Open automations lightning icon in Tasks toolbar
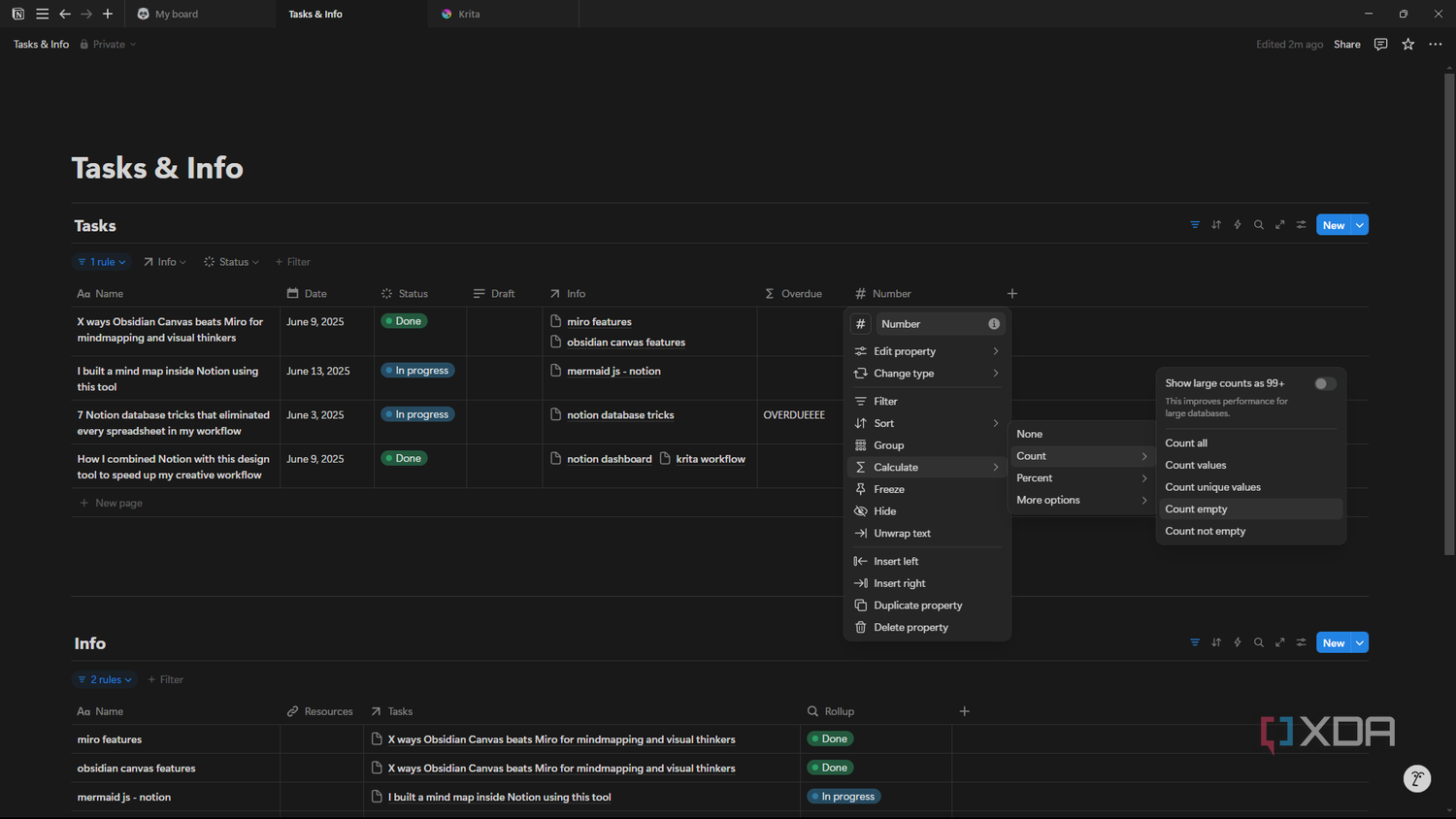Screen dimensions: 1456x819 [x=1238, y=225]
